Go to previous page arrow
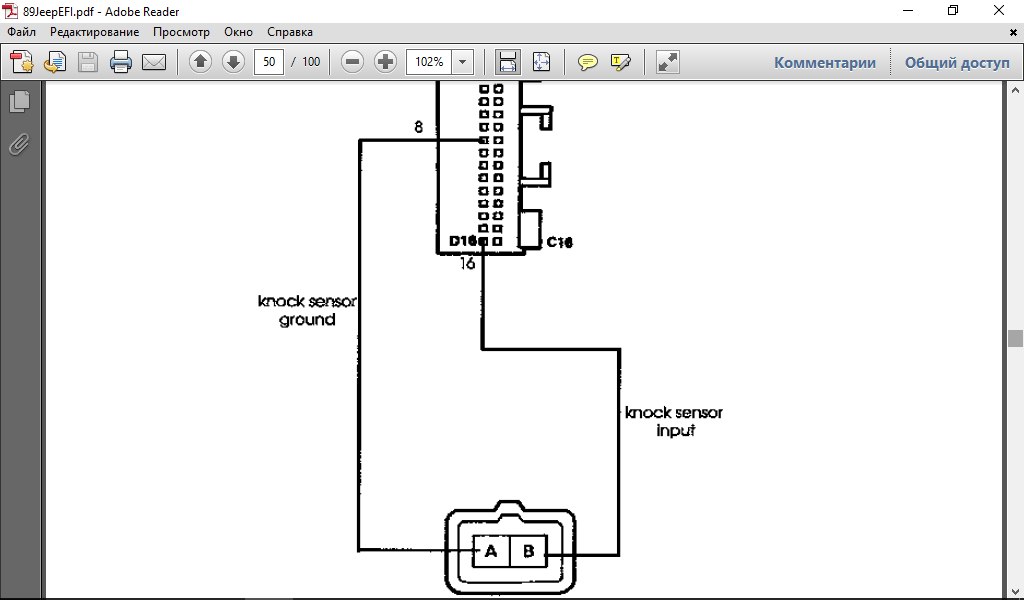 coord(200,62)
